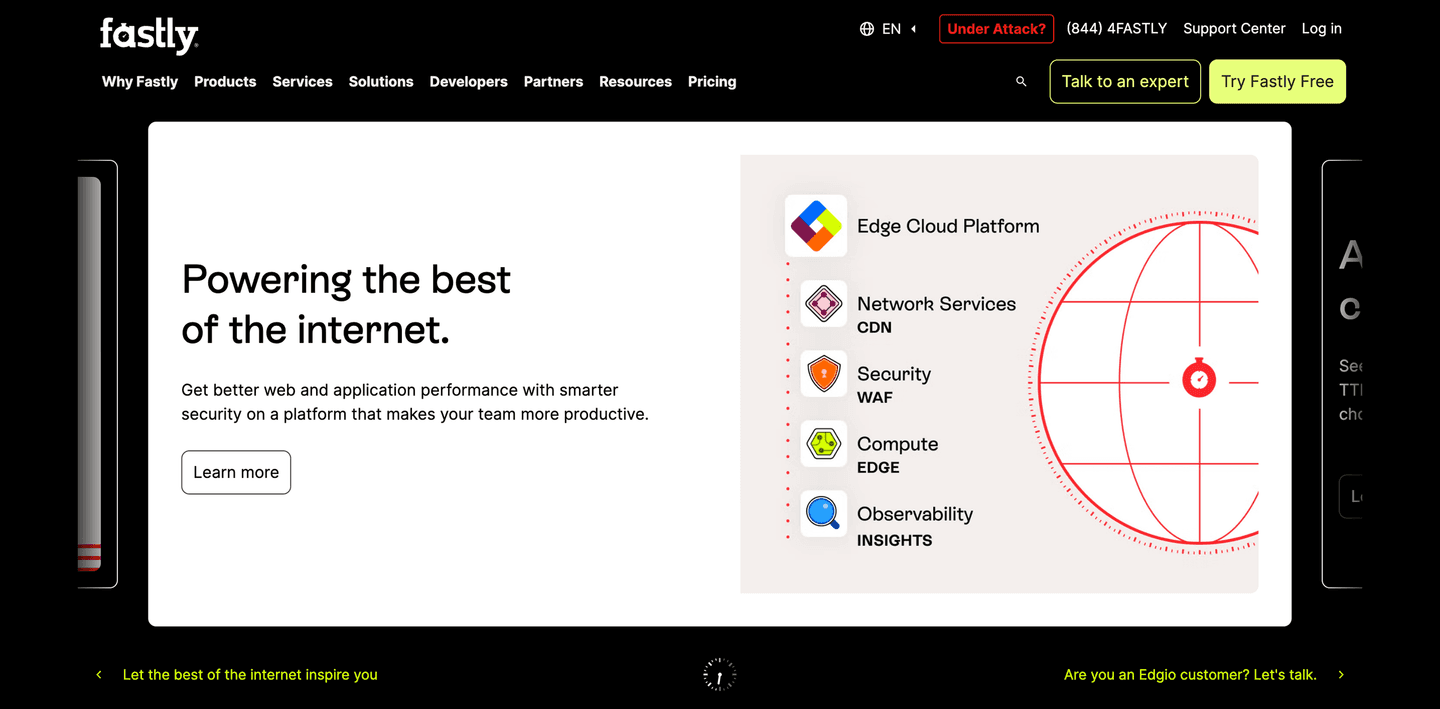Click the Network Services CDN icon
The width and height of the screenshot is (1440, 709).
pyautogui.click(x=824, y=304)
